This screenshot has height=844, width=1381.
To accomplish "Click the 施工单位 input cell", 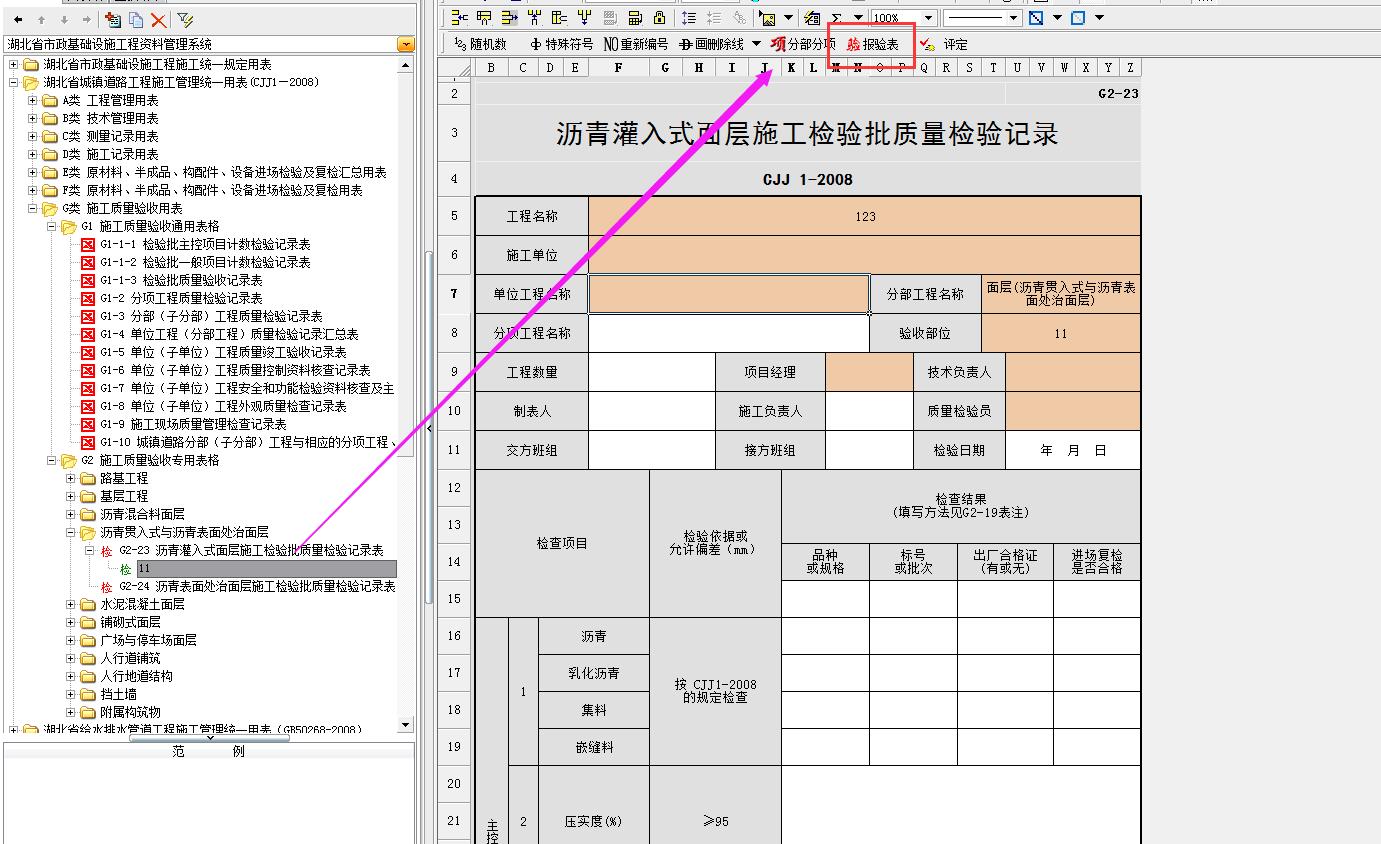I will (864, 255).
